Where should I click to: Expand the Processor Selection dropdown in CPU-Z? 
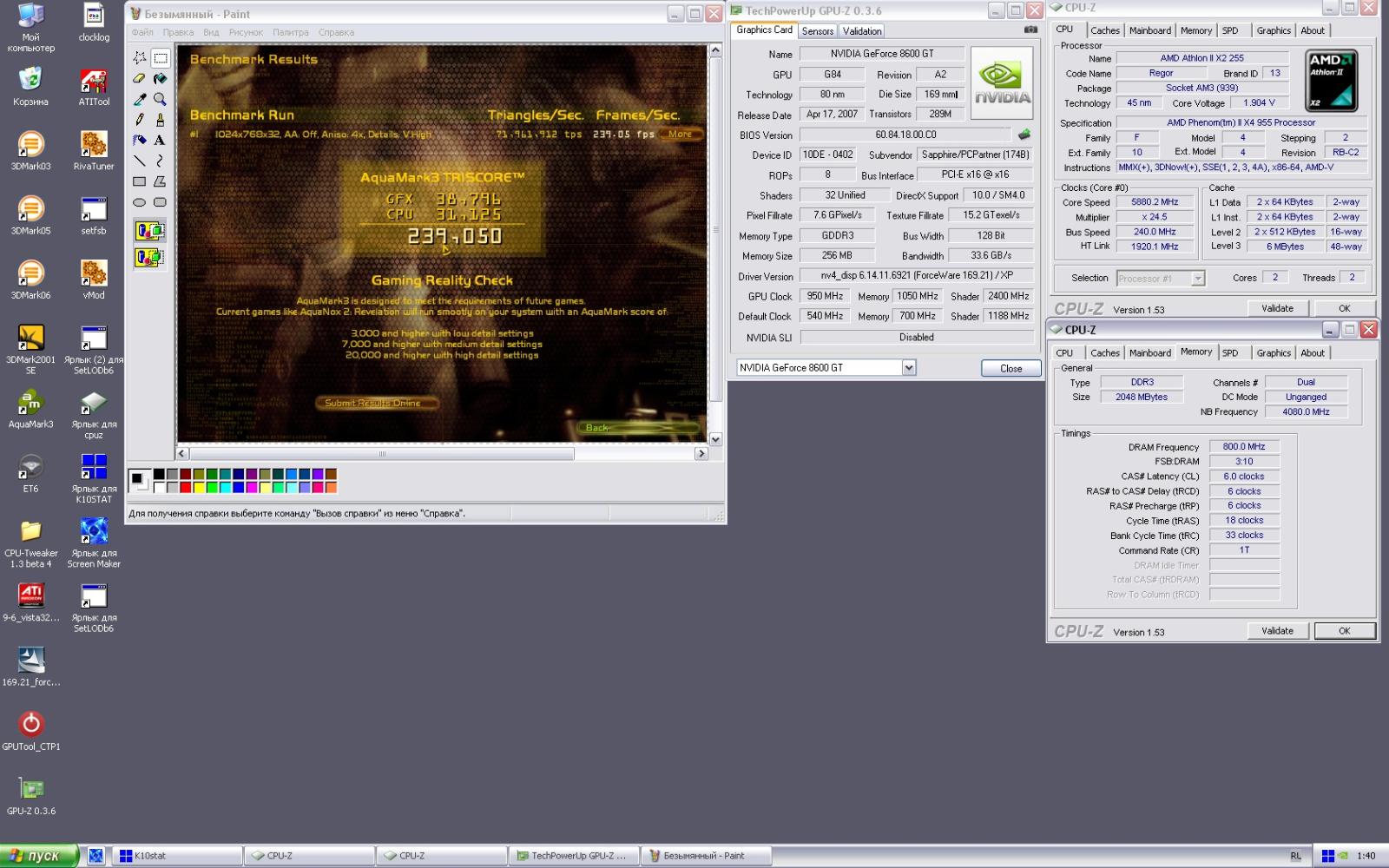coord(1198,279)
